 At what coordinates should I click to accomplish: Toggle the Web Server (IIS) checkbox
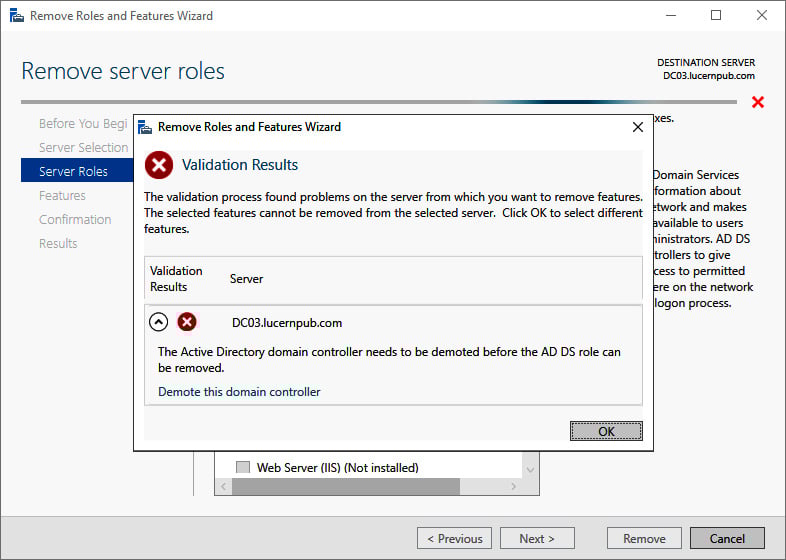(243, 467)
